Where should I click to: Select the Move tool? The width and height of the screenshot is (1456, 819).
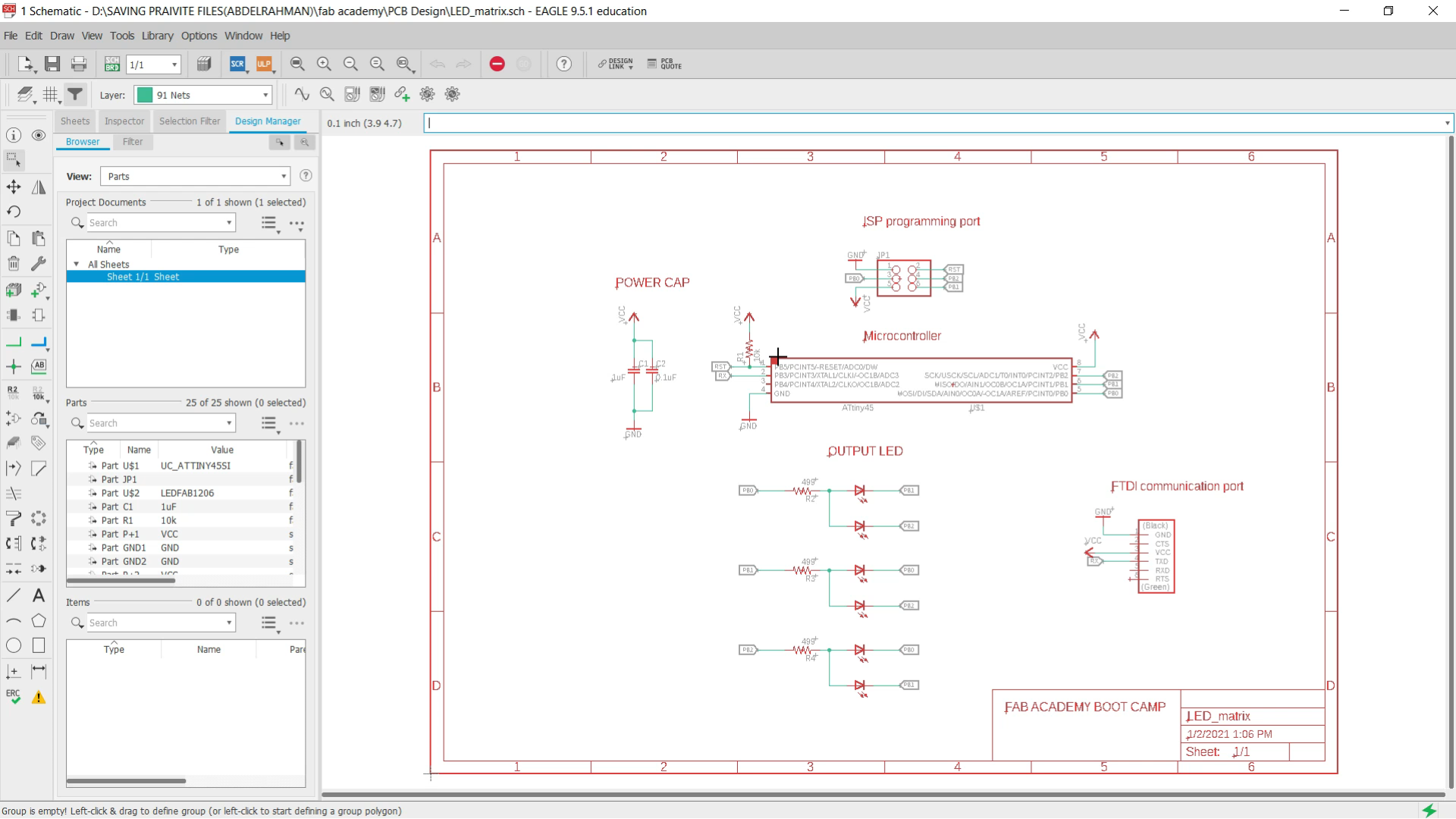(x=13, y=187)
